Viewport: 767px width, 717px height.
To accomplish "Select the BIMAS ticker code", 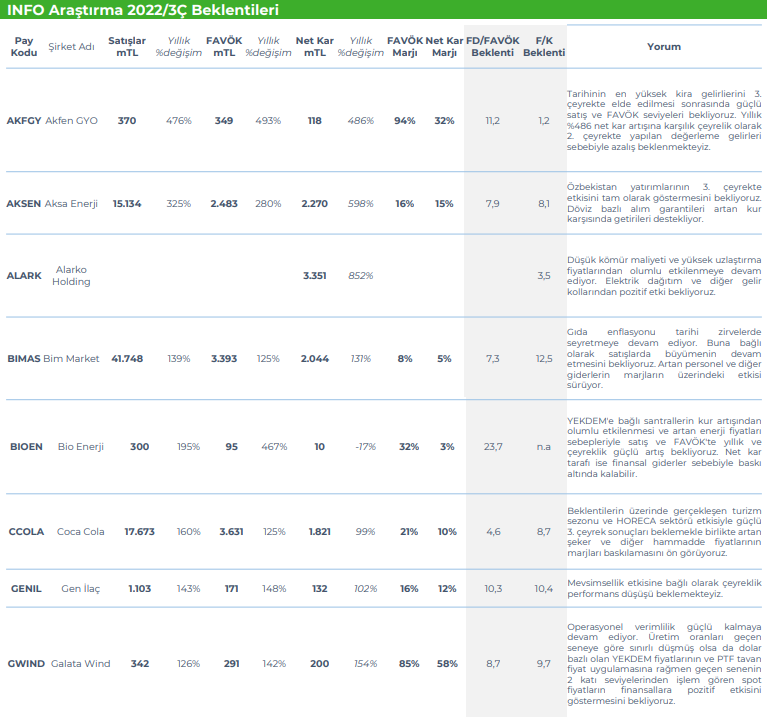I will [x=24, y=359].
